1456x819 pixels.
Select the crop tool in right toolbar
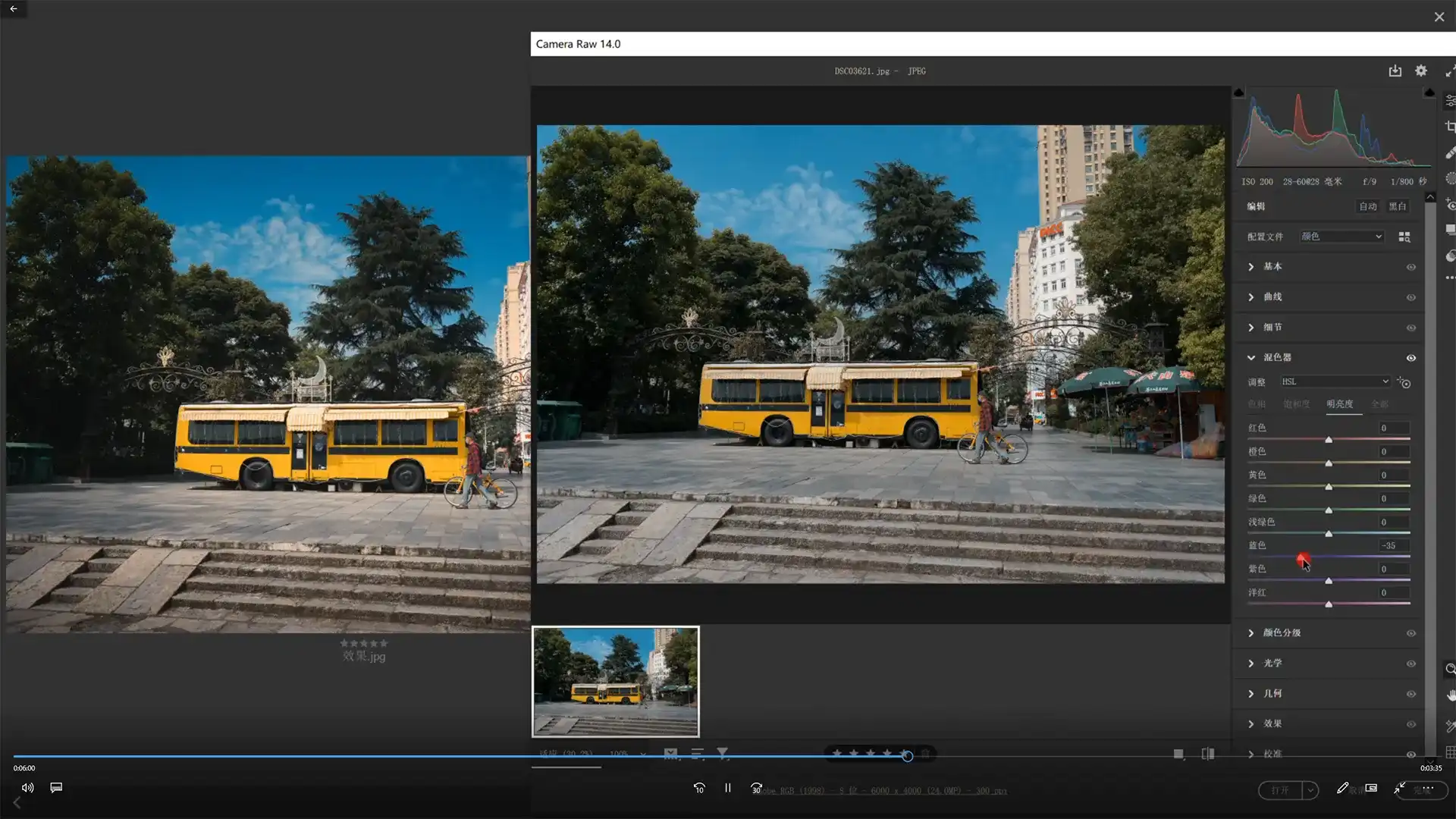[x=1450, y=127]
